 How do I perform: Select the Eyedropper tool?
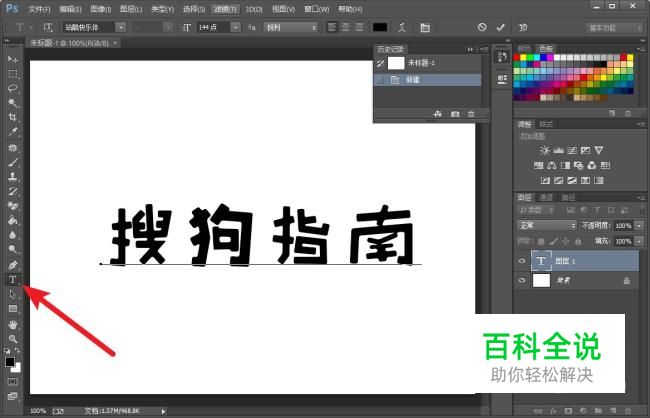[x=12, y=132]
